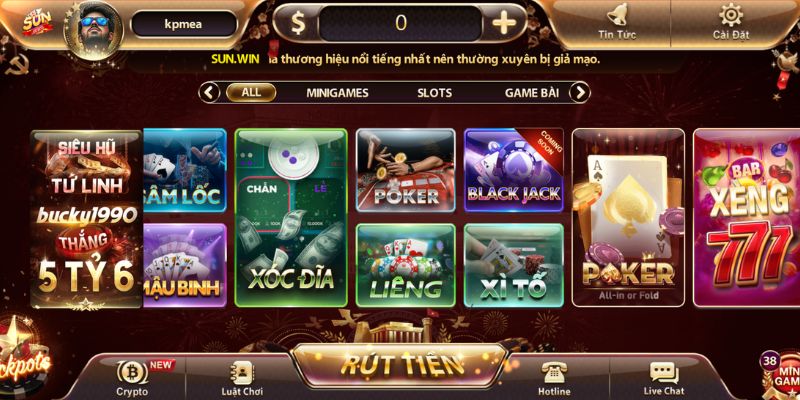
Task: Tap the Hotline telephone icon
Action: tap(554, 372)
